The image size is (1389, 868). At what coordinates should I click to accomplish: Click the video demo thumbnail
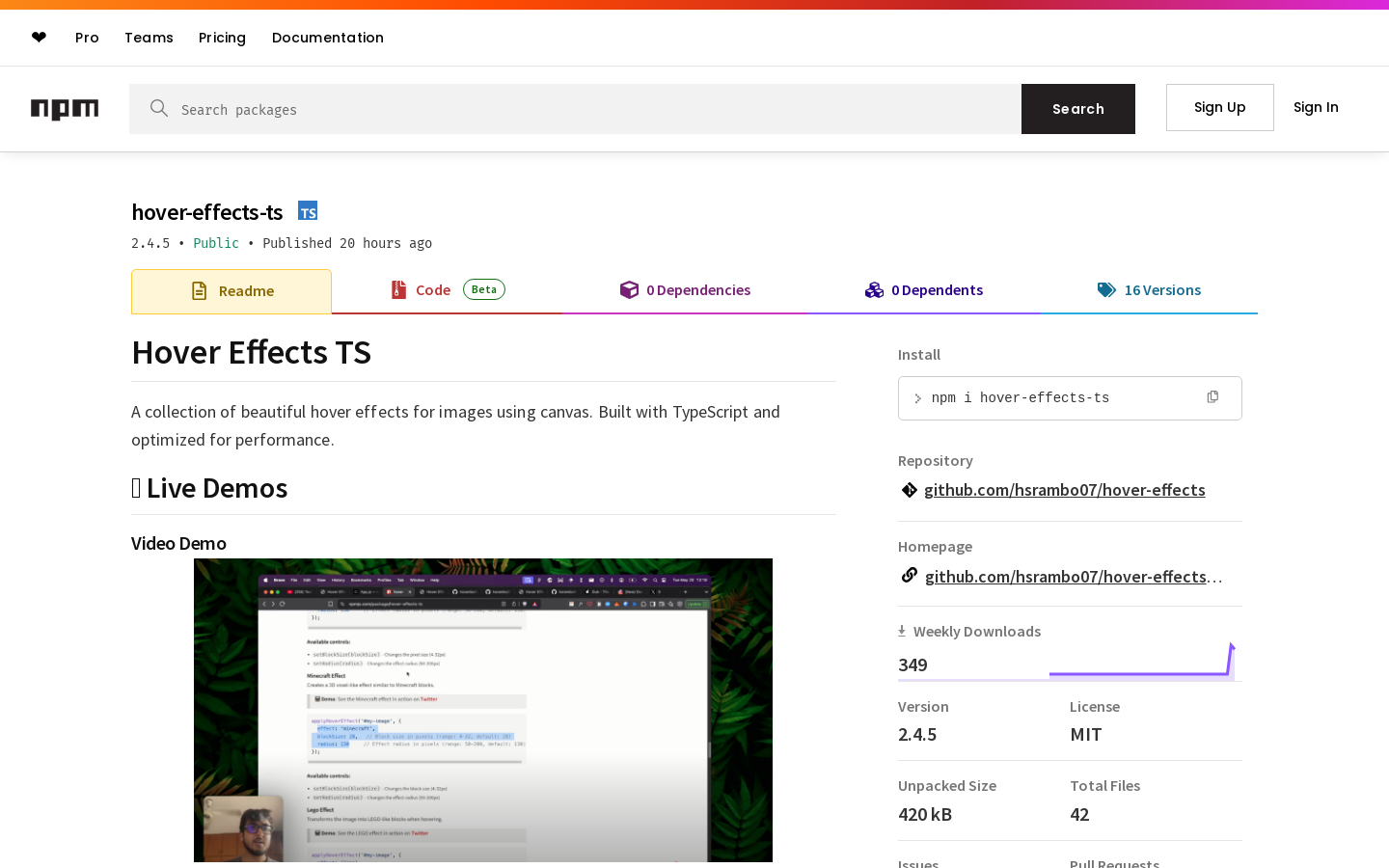pos(483,710)
